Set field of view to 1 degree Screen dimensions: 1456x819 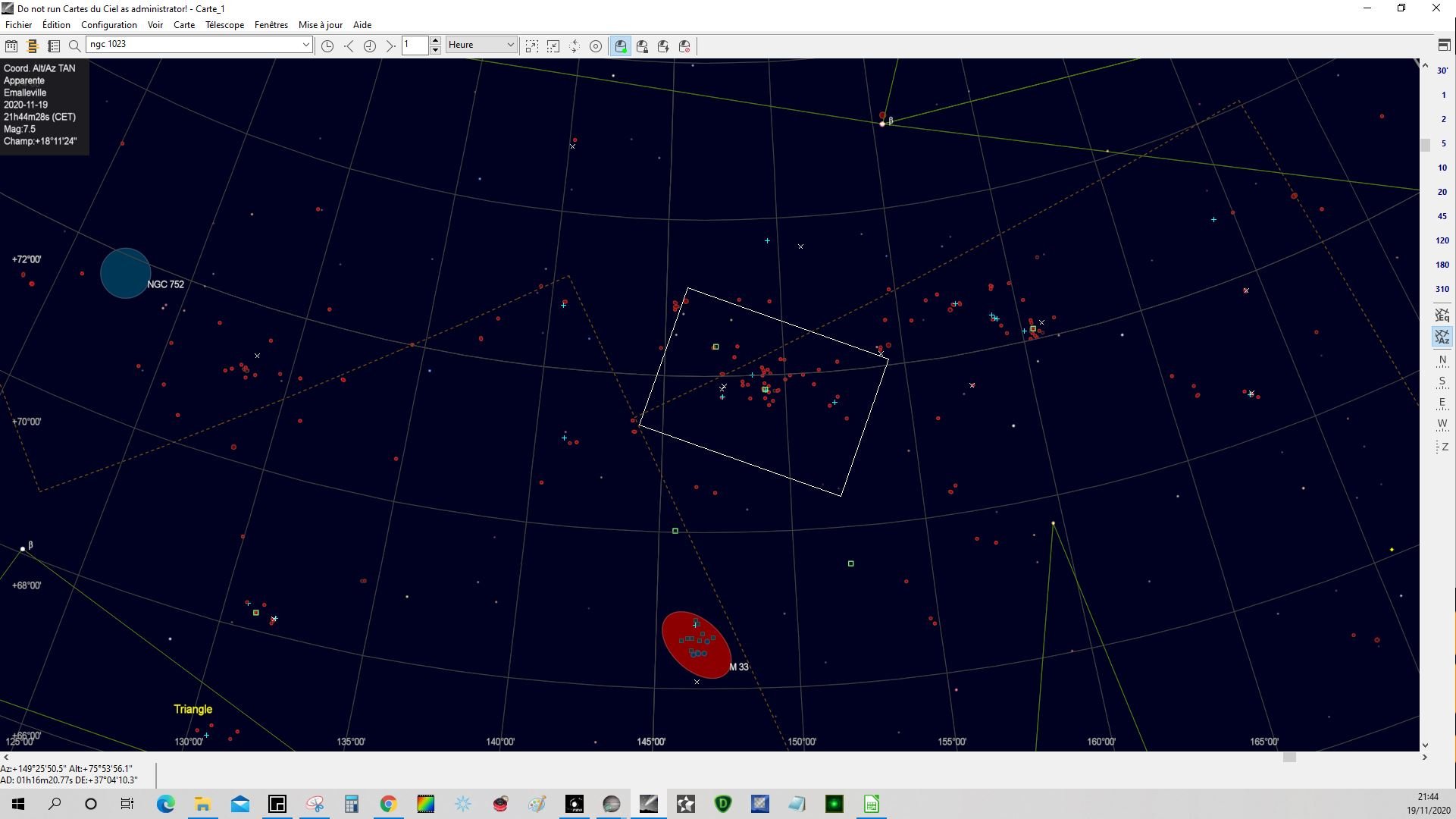pos(1442,95)
